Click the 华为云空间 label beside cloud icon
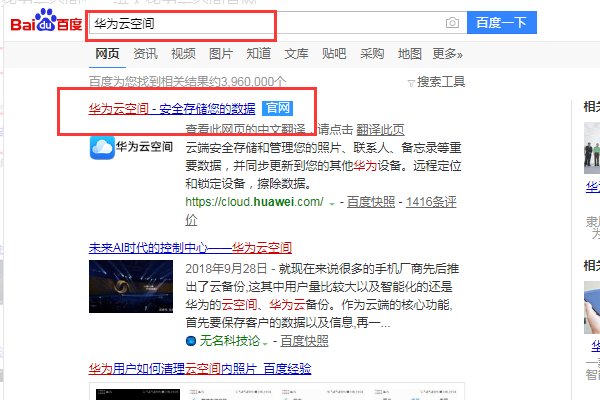Screen dimensions: 600x400 click(x=144, y=147)
